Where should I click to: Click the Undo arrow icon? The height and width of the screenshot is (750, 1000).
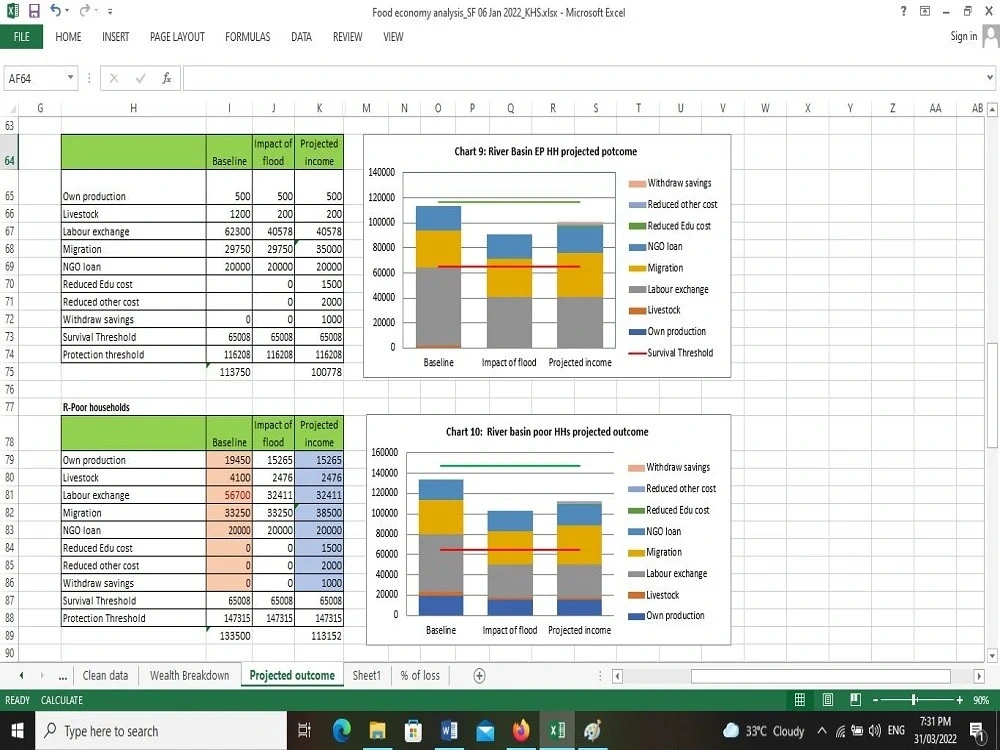pyautogui.click(x=55, y=11)
